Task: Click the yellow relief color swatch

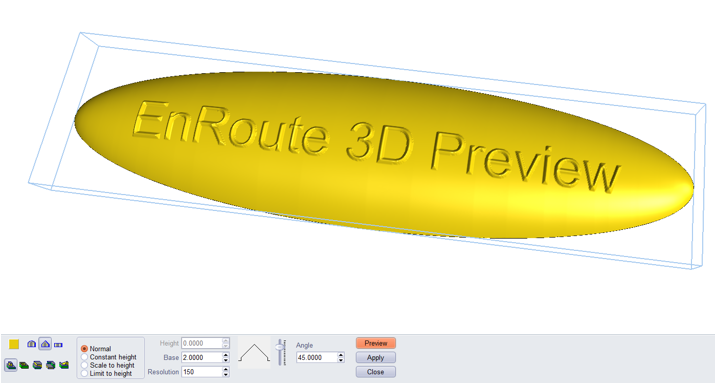Action: click(14, 344)
